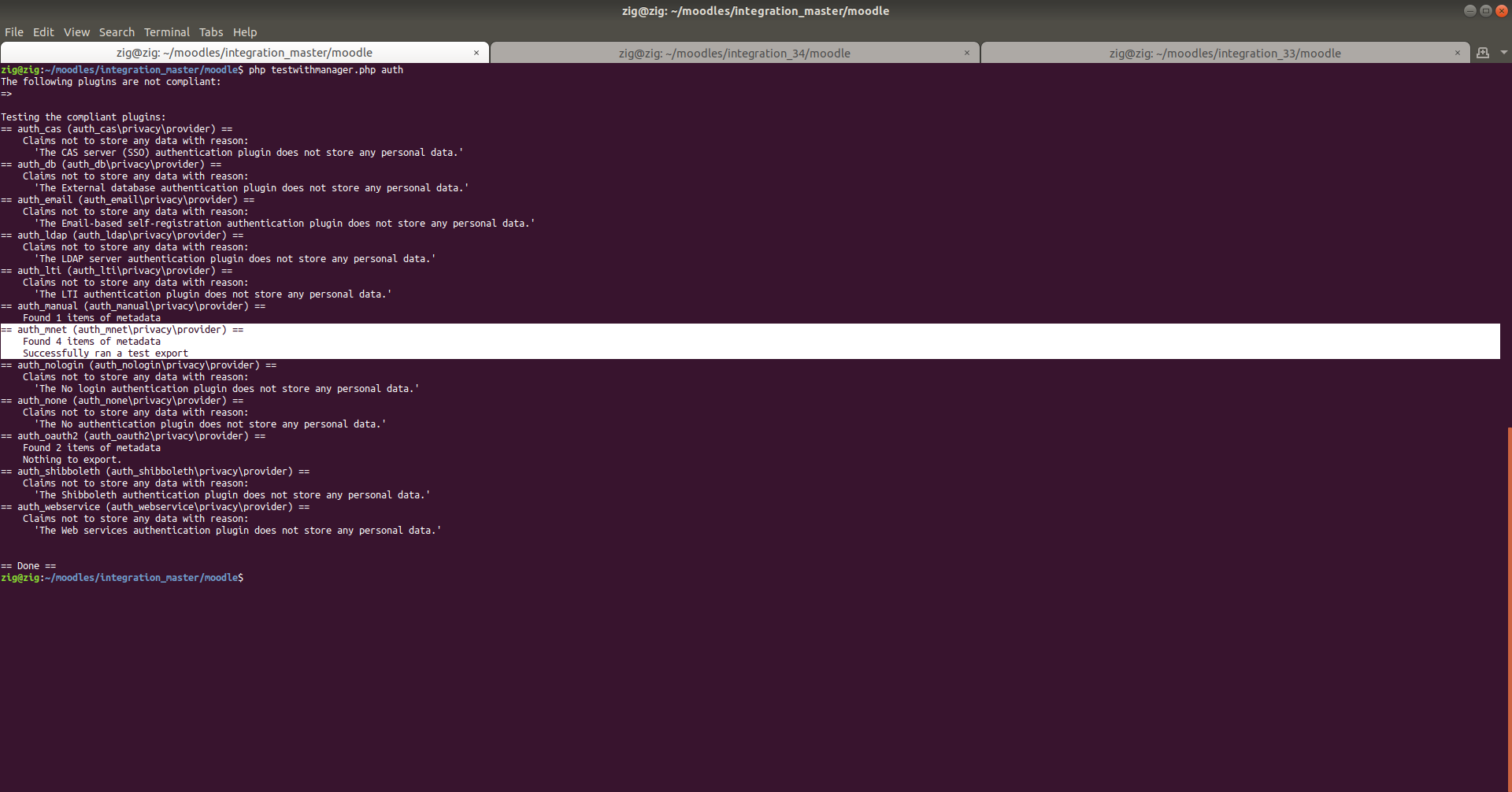This screenshot has height=792, width=1512.
Task: Click the auth_nologin provider header line
Action: (139, 365)
